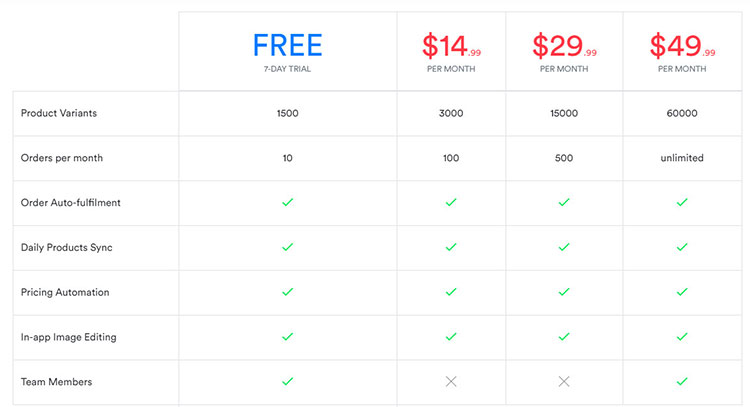750x407 pixels.
Task: Click the 60000 product variants value
Action: click(682, 113)
